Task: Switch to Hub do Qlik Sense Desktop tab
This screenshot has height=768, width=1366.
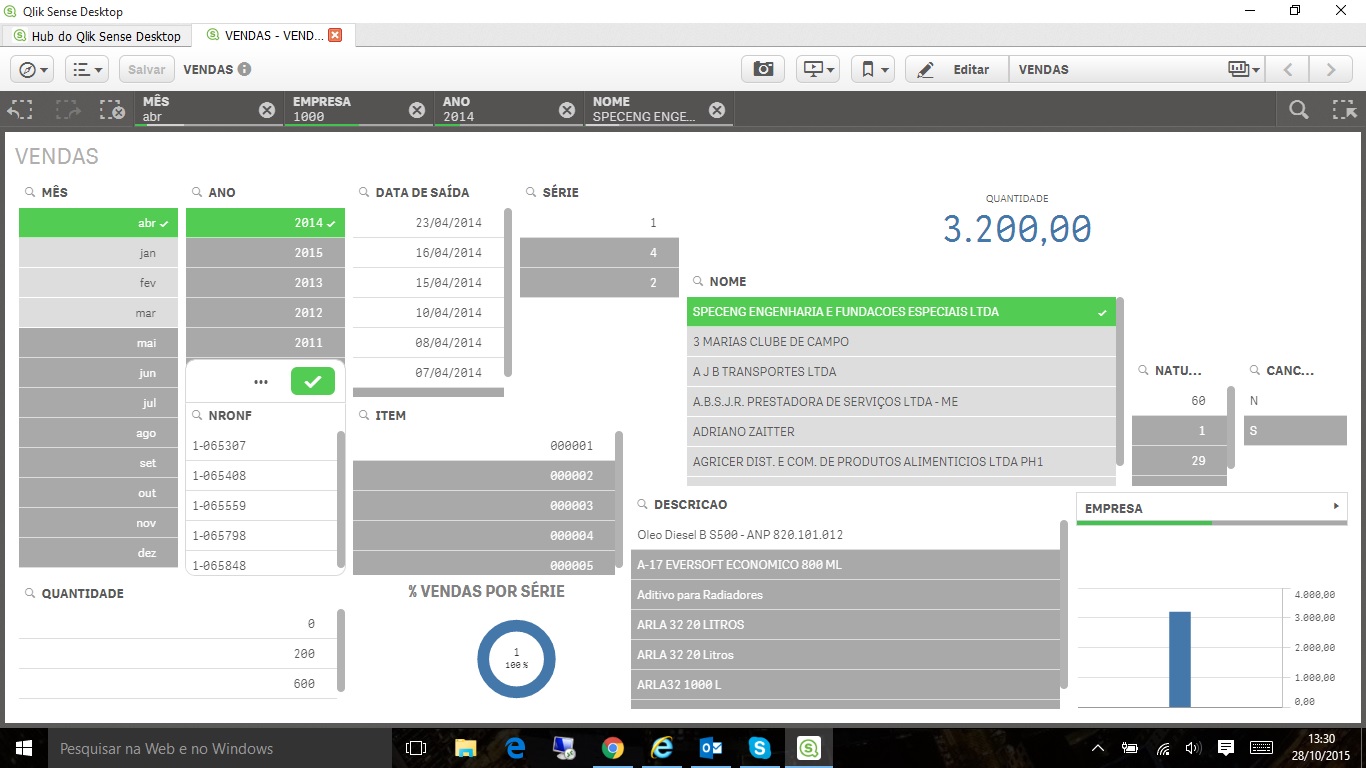Action: click(97, 35)
